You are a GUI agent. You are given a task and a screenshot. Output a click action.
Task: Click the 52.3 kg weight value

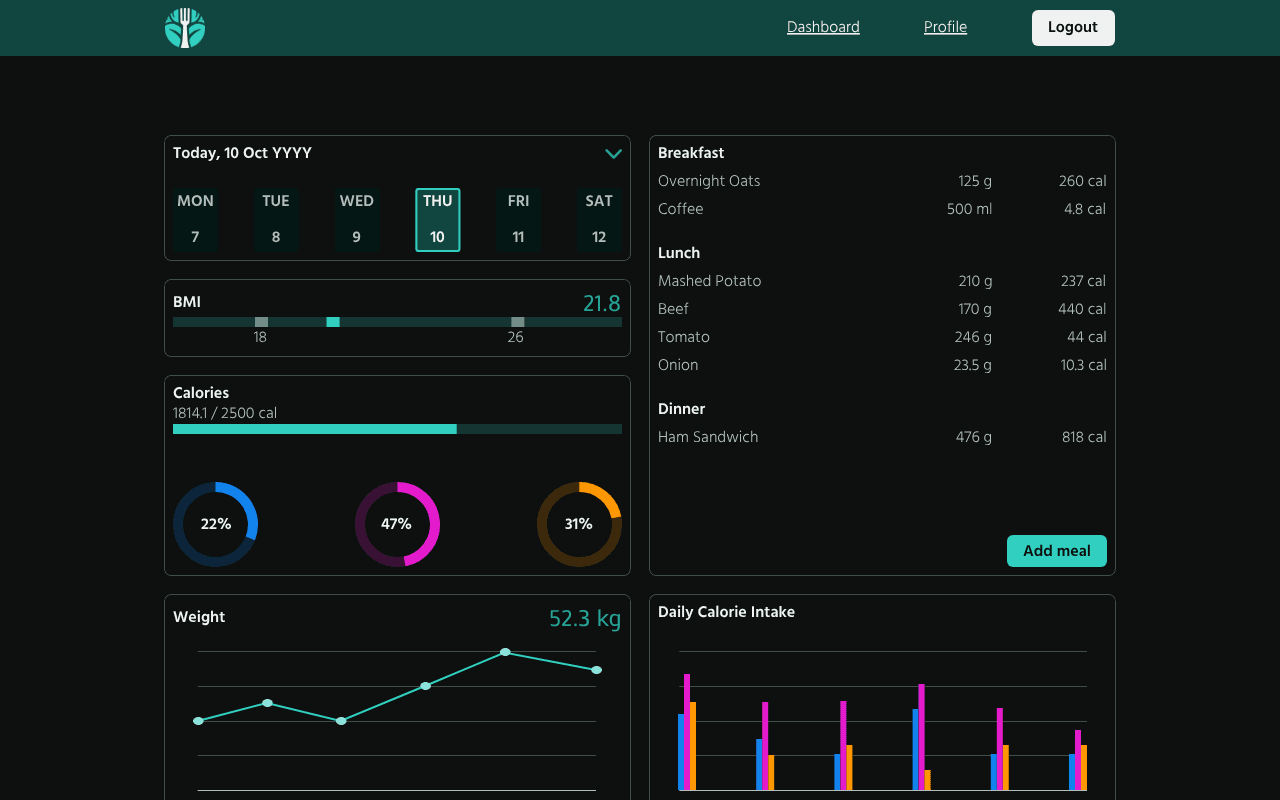pyautogui.click(x=585, y=619)
